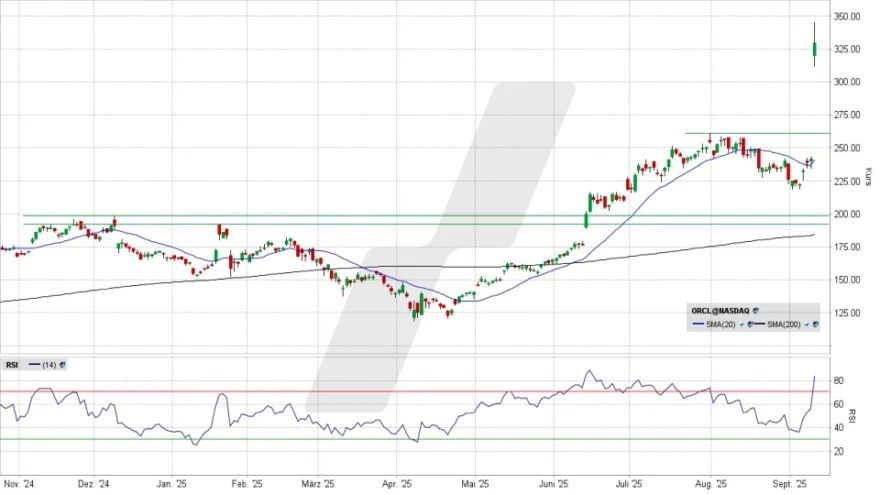Click the RSI (14) settings icon
Image resolution: width=880 pixels, height=495 pixels.
pos(63,364)
